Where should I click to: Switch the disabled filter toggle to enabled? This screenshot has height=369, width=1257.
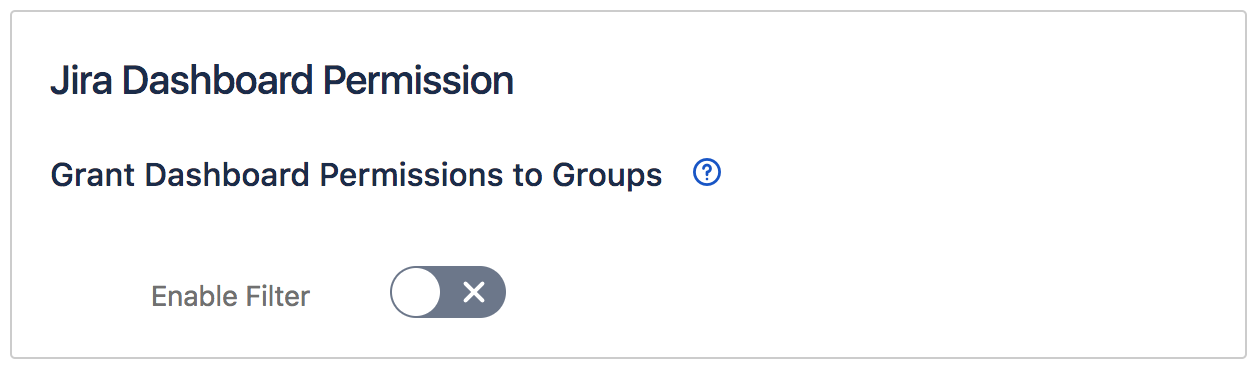[448, 292]
